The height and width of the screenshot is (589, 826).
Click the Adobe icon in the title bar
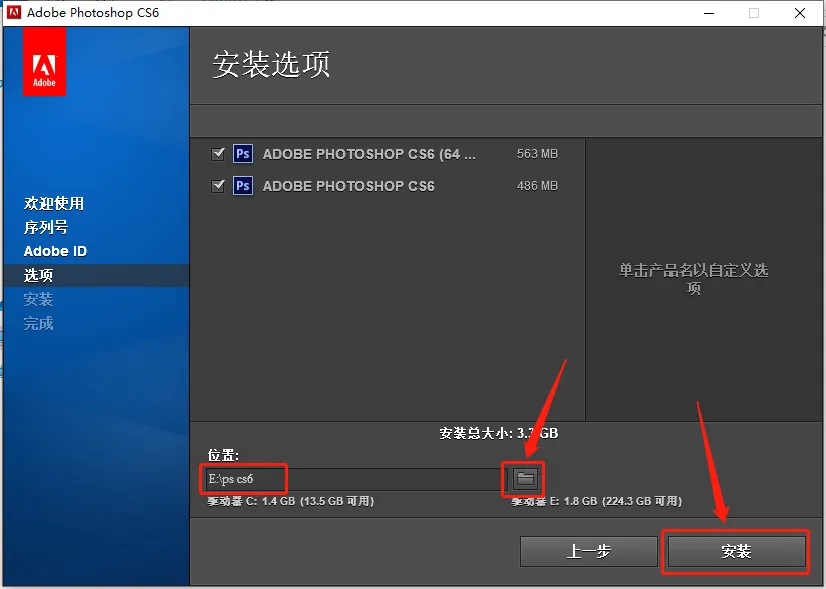(14, 13)
